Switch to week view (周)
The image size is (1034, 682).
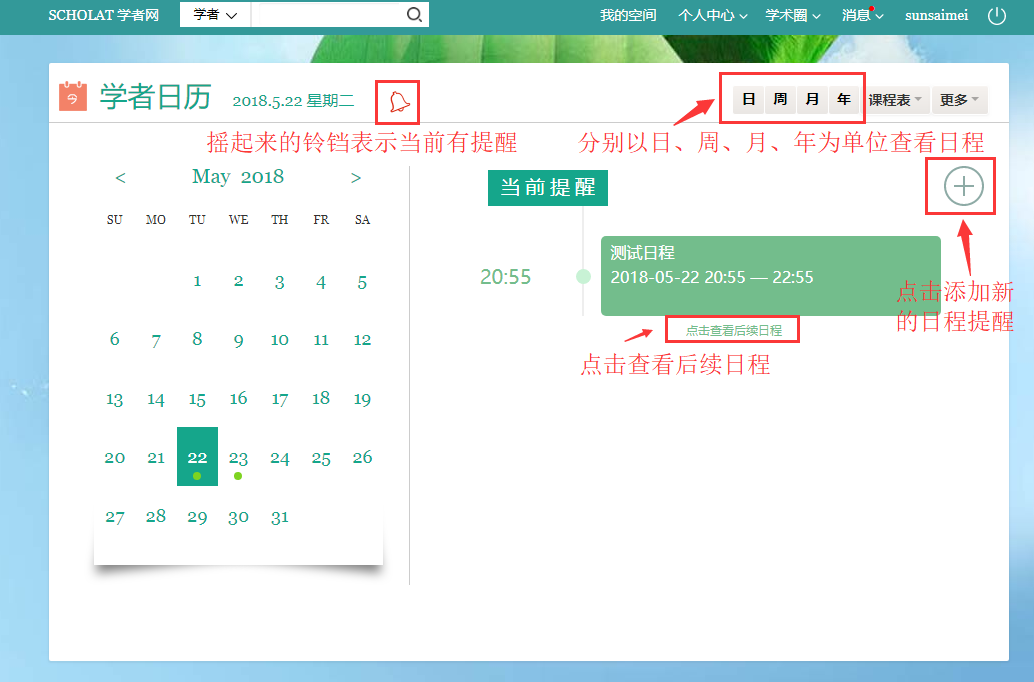point(780,100)
